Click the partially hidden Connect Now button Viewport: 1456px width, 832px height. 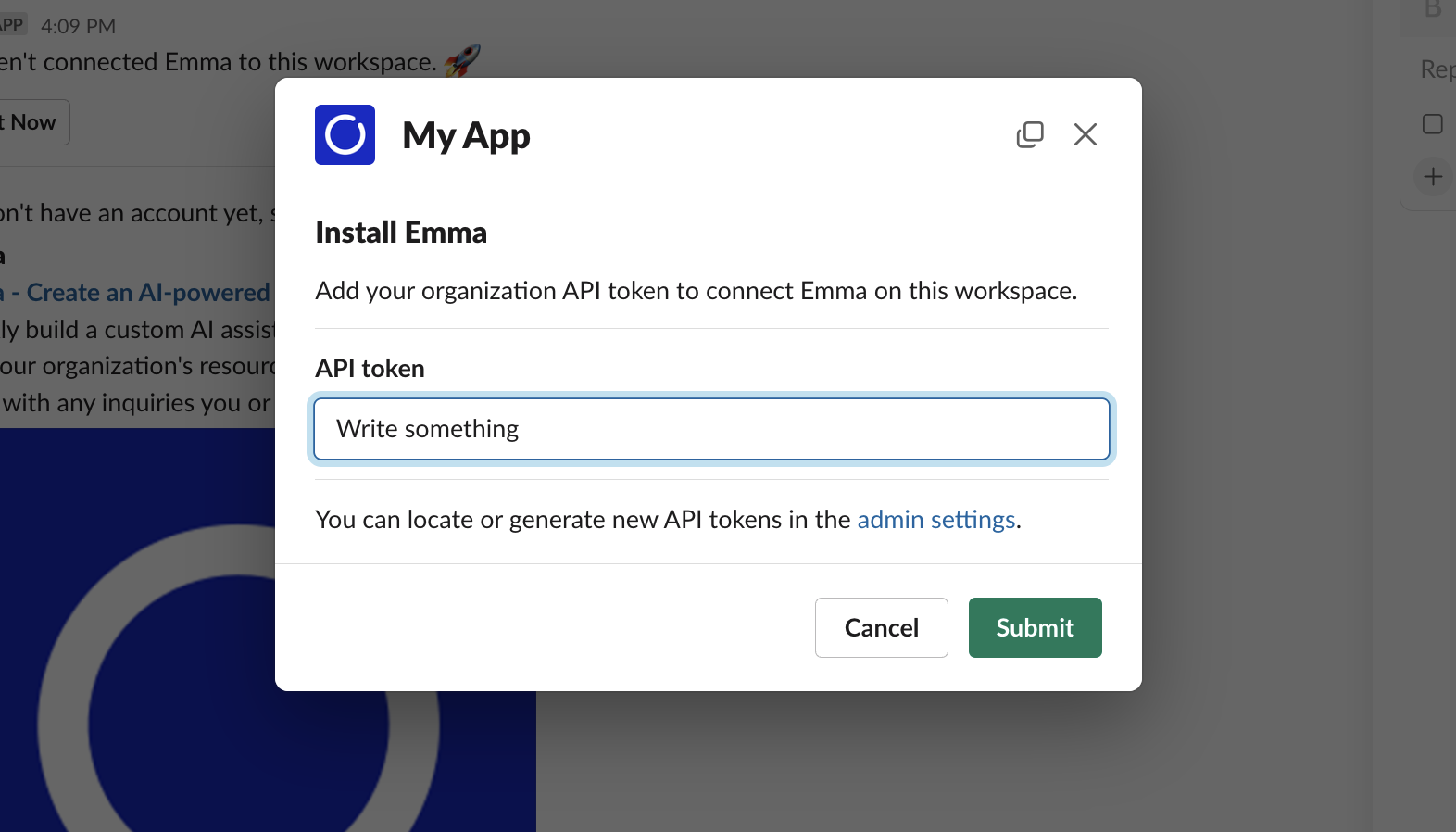[x=33, y=122]
